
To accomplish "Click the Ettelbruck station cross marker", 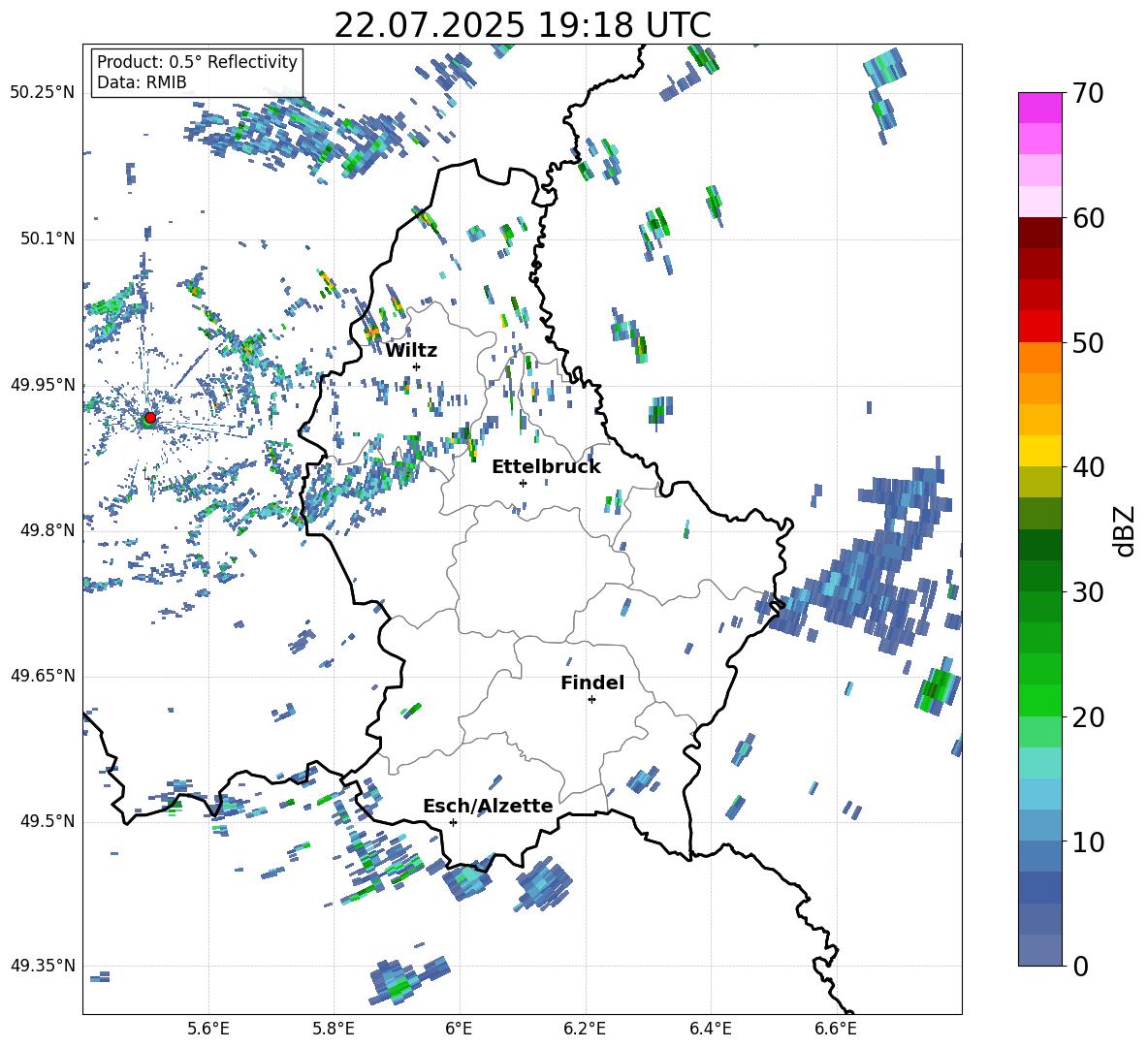I will [523, 483].
